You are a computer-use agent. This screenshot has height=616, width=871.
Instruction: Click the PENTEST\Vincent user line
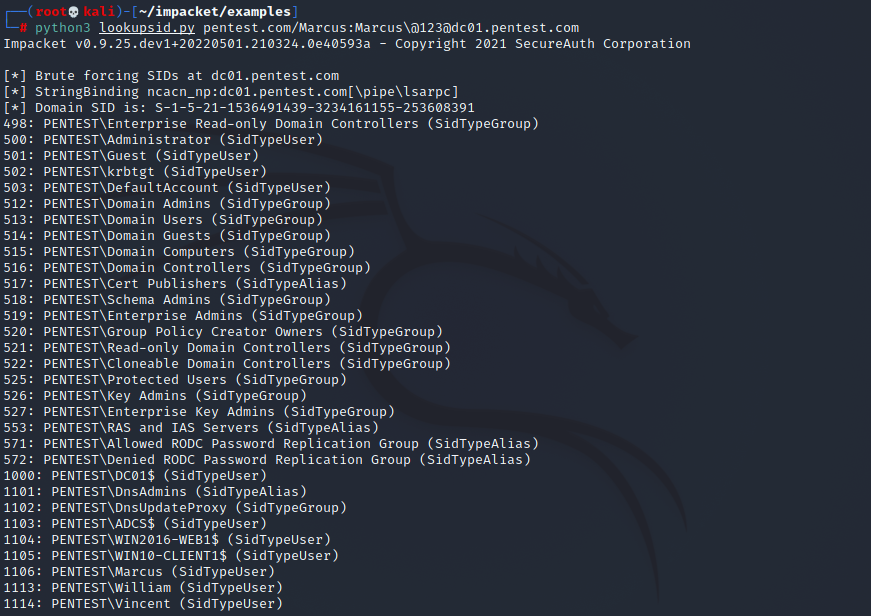[143, 604]
